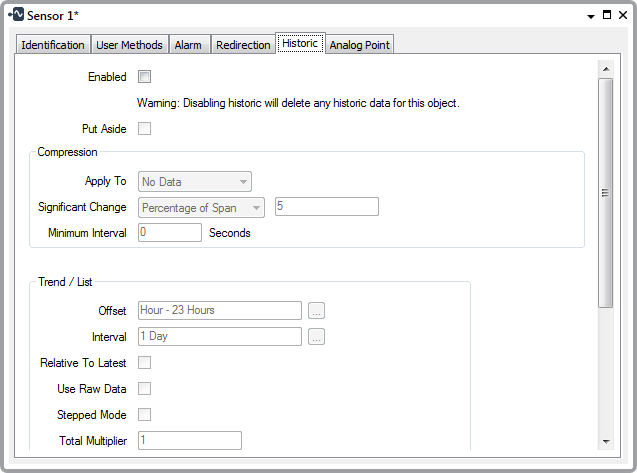Screen dimensions: 637x473
Task: Click the Offset browse (...) button
Action: pos(316,310)
